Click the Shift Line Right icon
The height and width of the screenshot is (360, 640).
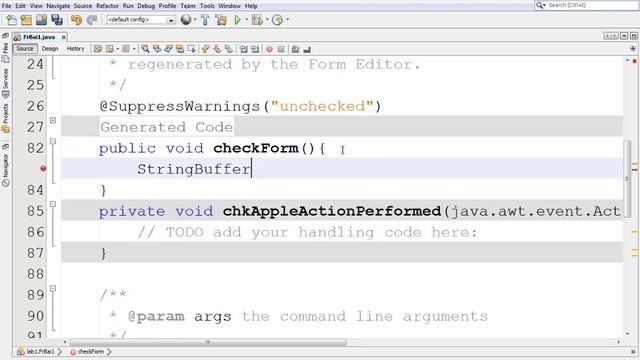[x=255, y=49]
